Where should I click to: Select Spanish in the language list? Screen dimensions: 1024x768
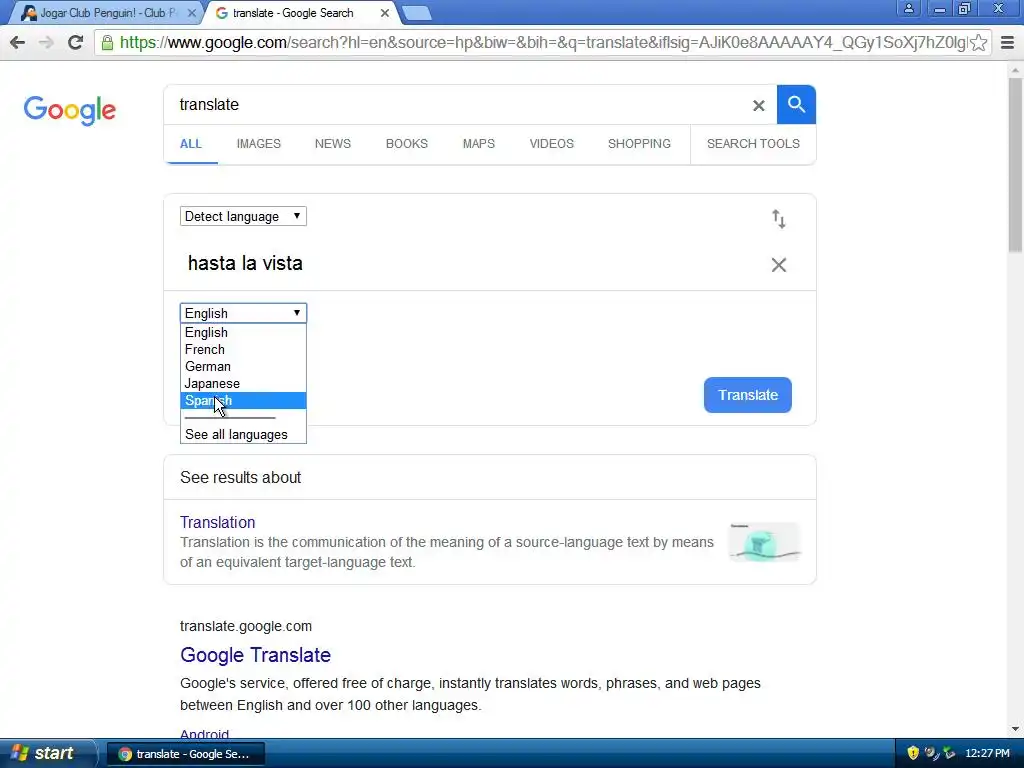[x=243, y=400]
